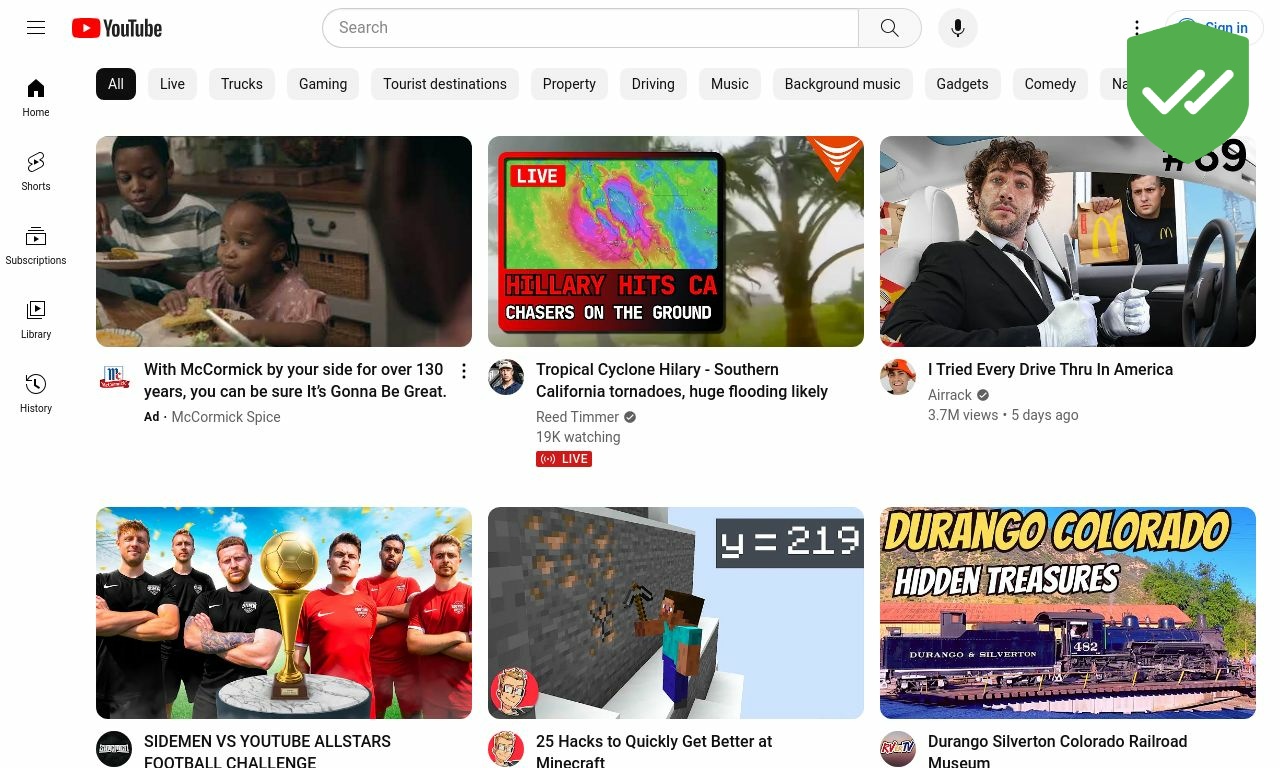Play the Drive Thru video thumbnail
This screenshot has width=1280, height=768.
pos(1068,241)
